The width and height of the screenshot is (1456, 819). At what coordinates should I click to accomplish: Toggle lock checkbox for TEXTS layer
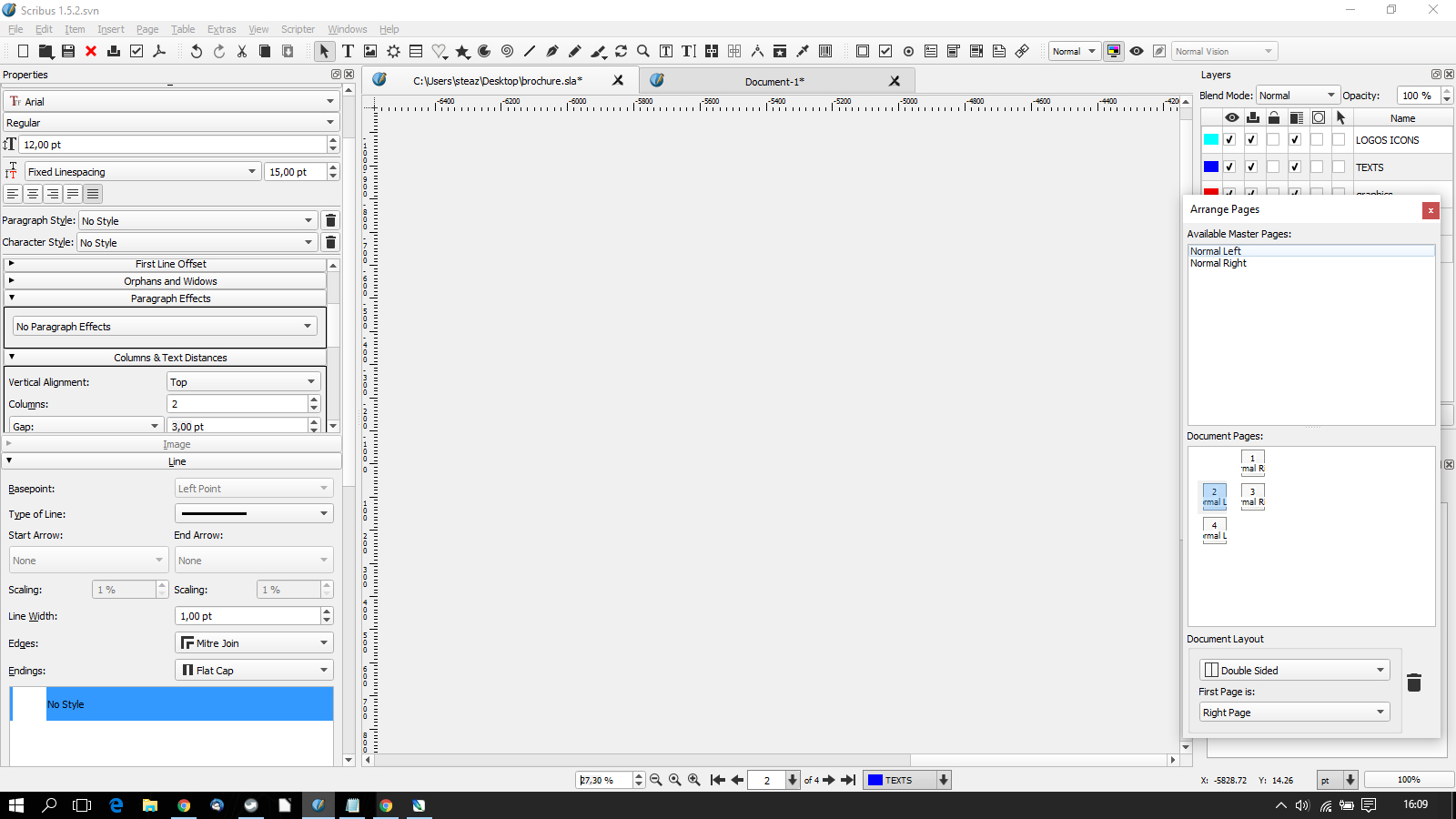1273,167
